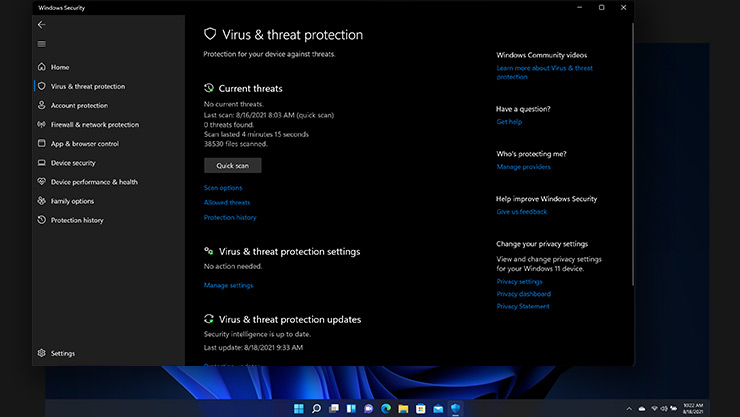Click the Manage providers link
740x417 pixels.
point(523,167)
